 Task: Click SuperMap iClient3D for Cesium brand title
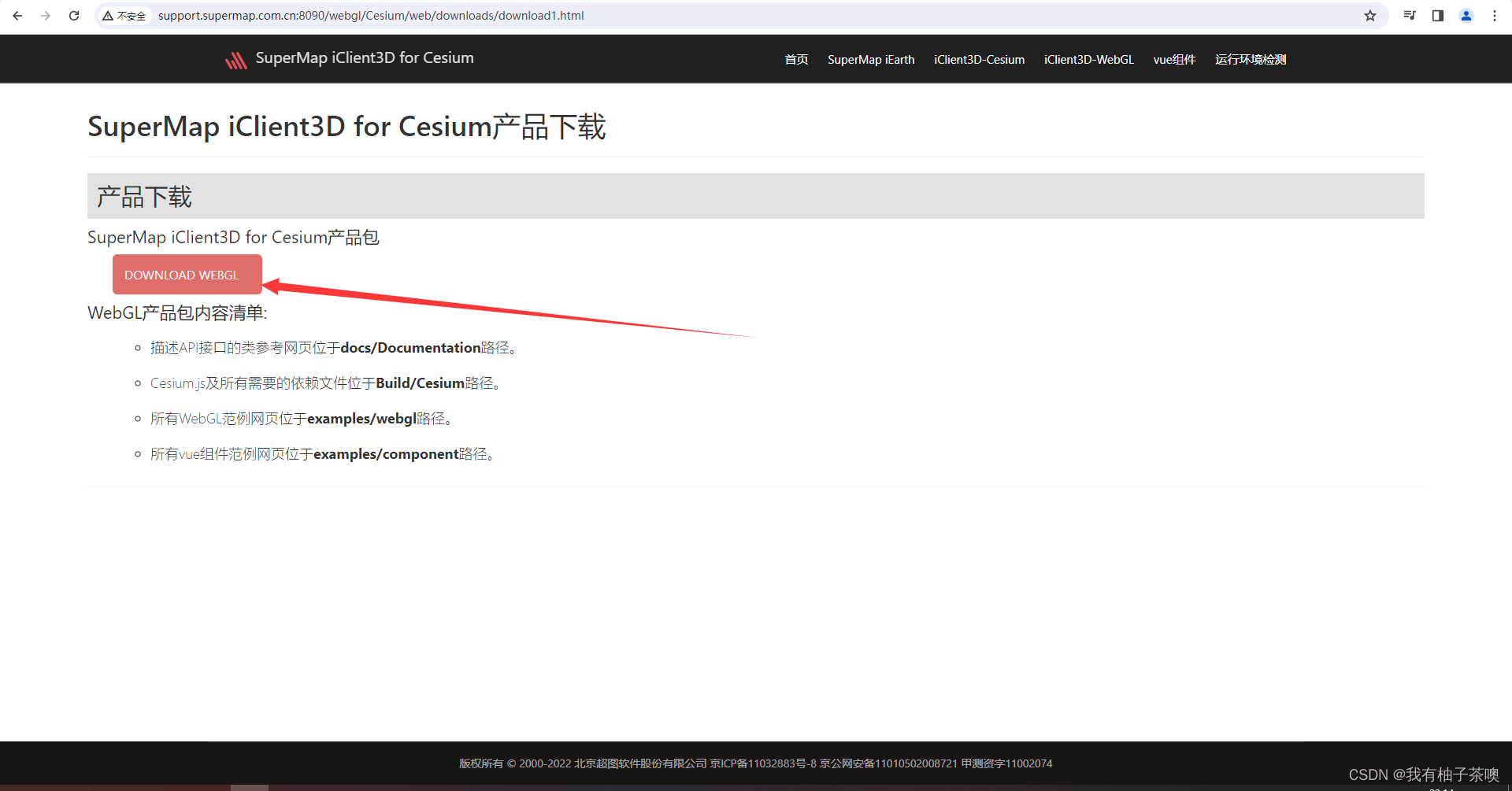point(365,58)
